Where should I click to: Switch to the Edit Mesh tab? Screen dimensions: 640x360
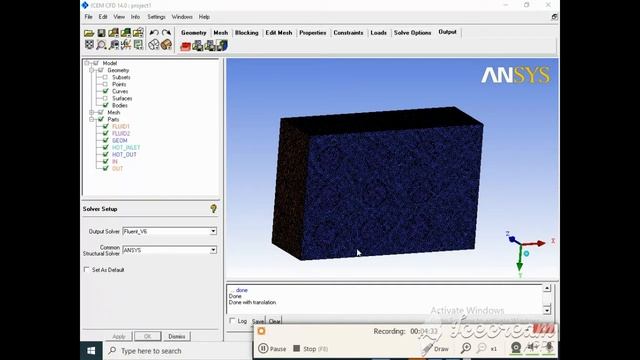coord(279,33)
